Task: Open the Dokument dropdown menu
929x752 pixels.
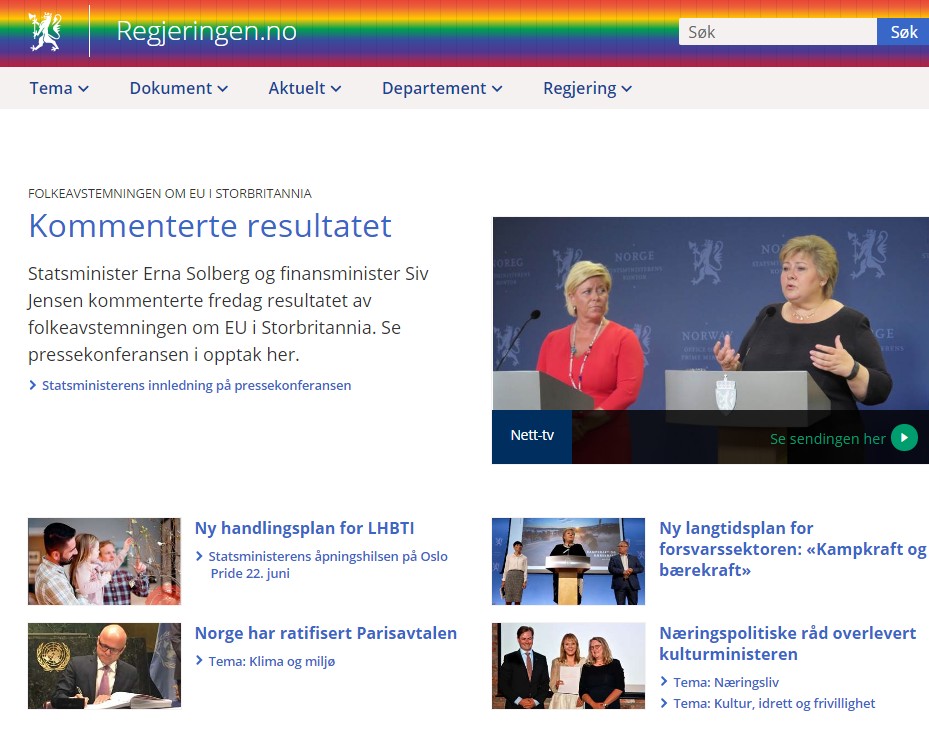Action: click(x=178, y=88)
